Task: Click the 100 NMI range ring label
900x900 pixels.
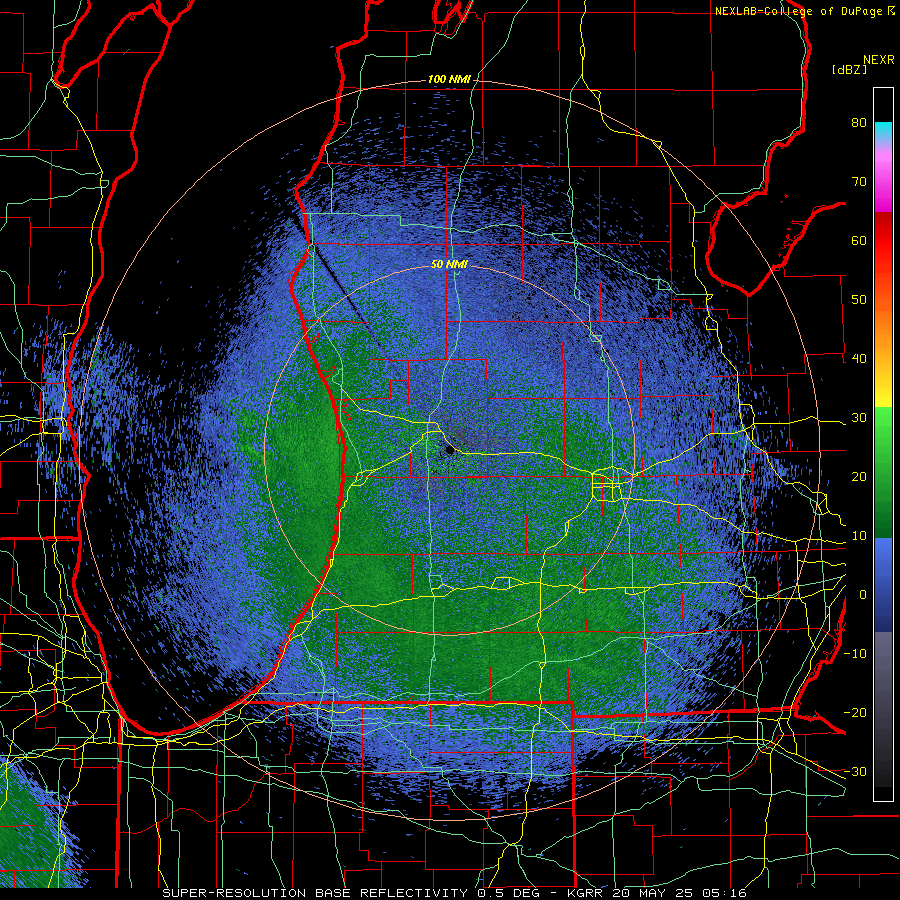Action: (449, 79)
